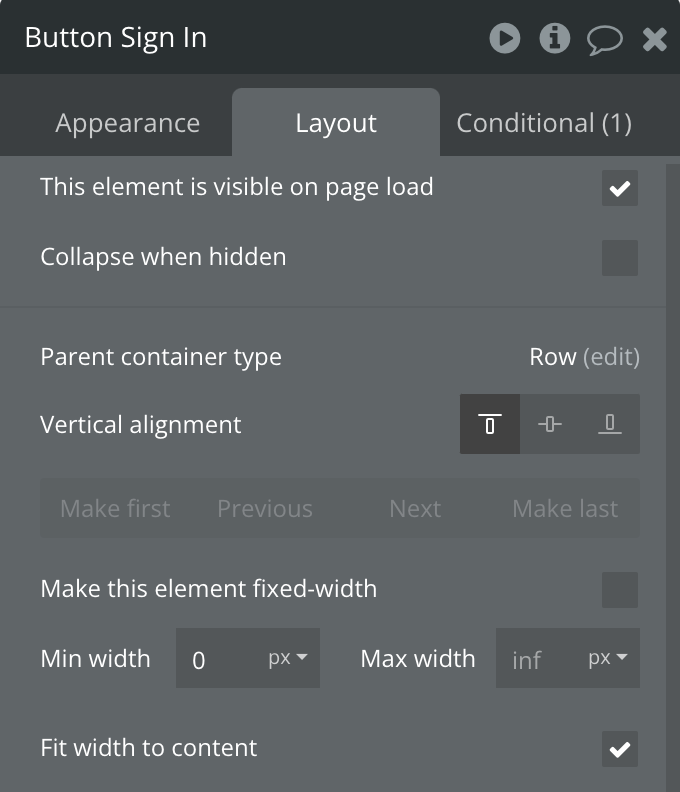Image resolution: width=680 pixels, height=792 pixels.
Task: Click the Make last button
Action: pyautogui.click(x=565, y=508)
